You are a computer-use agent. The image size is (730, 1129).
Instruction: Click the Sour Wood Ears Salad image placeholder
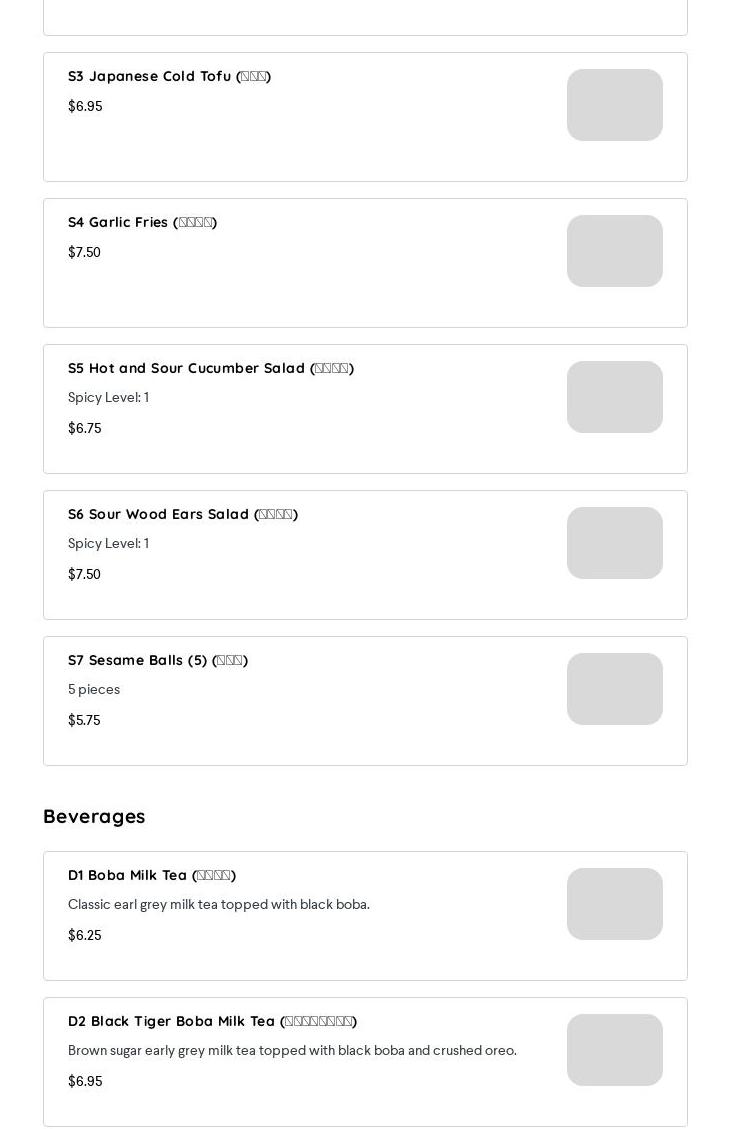pyautogui.click(x=614, y=543)
